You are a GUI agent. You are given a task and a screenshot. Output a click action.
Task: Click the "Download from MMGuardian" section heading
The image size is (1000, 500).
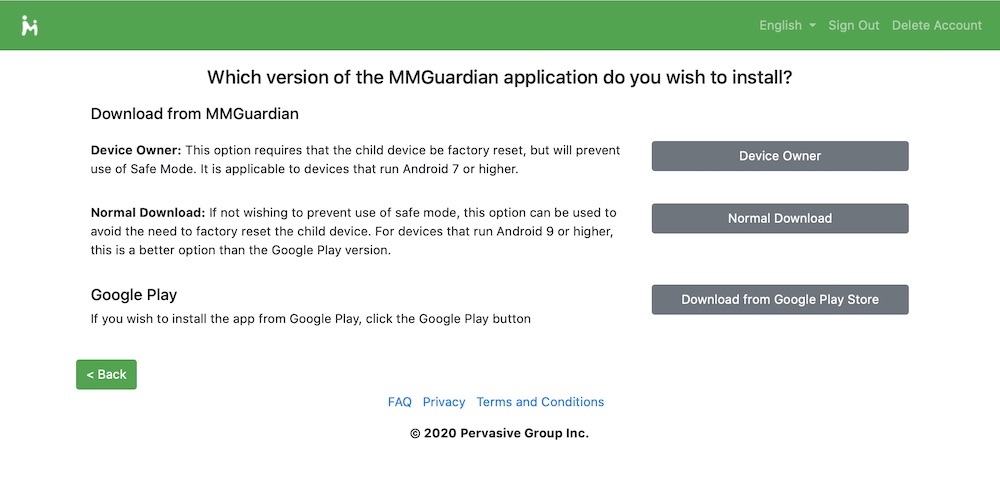pyautogui.click(x=195, y=114)
